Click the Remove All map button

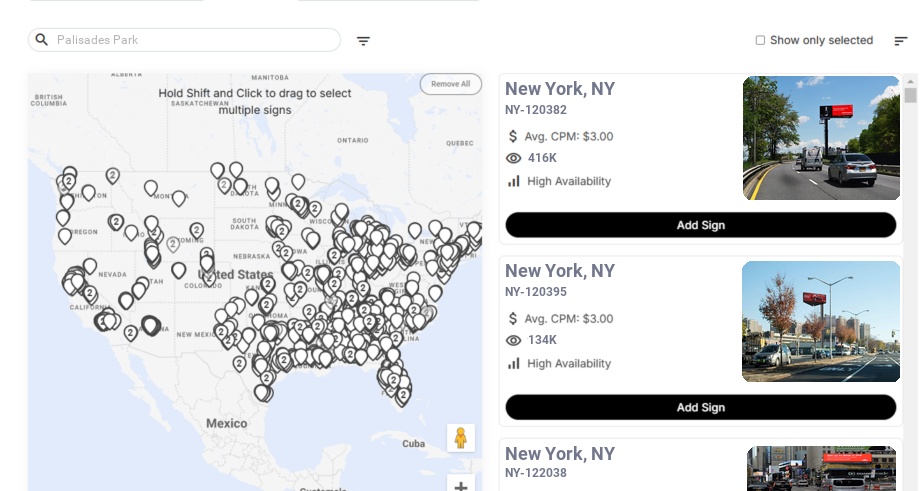point(450,84)
